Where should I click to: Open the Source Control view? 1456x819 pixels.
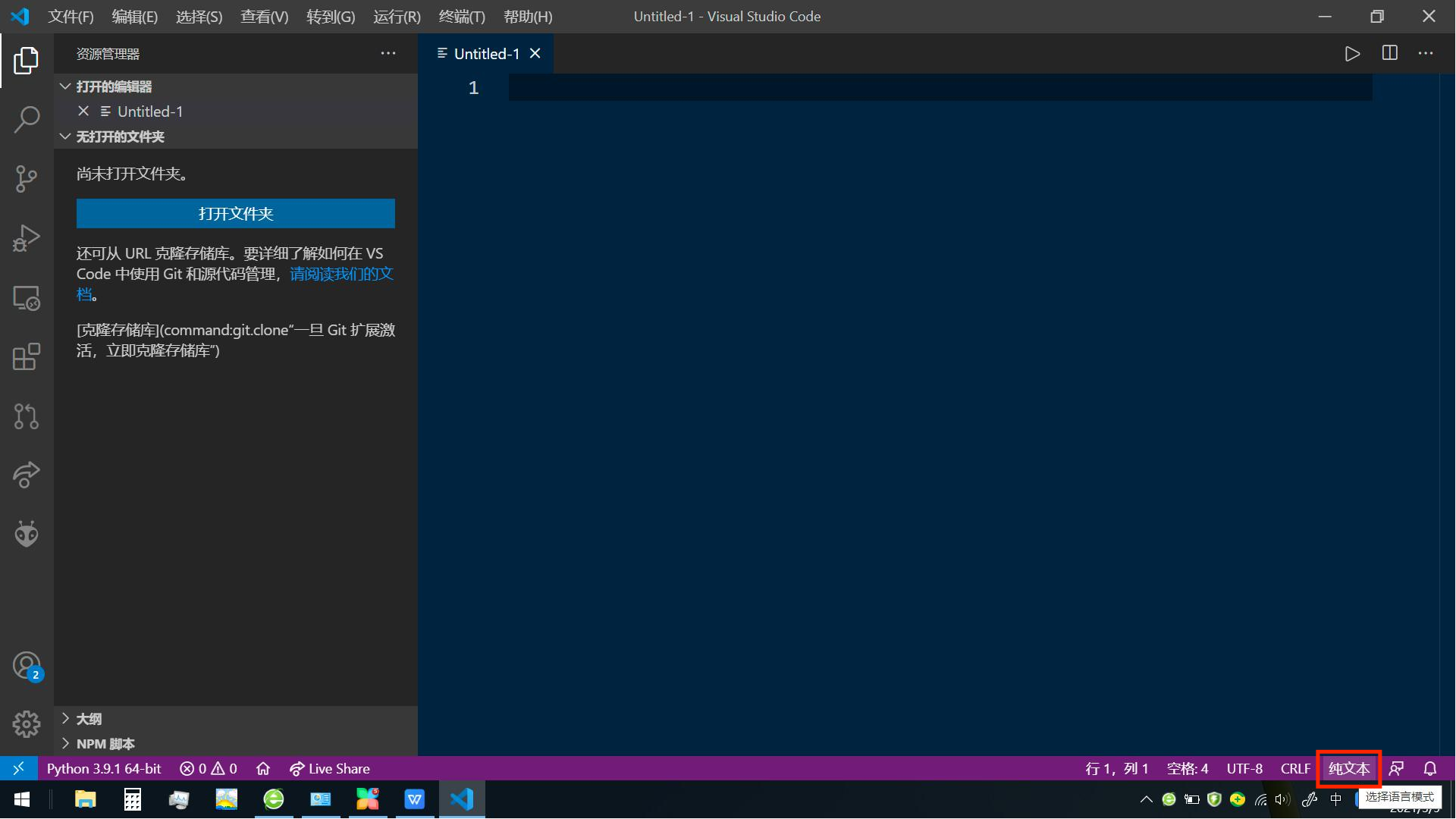(27, 179)
